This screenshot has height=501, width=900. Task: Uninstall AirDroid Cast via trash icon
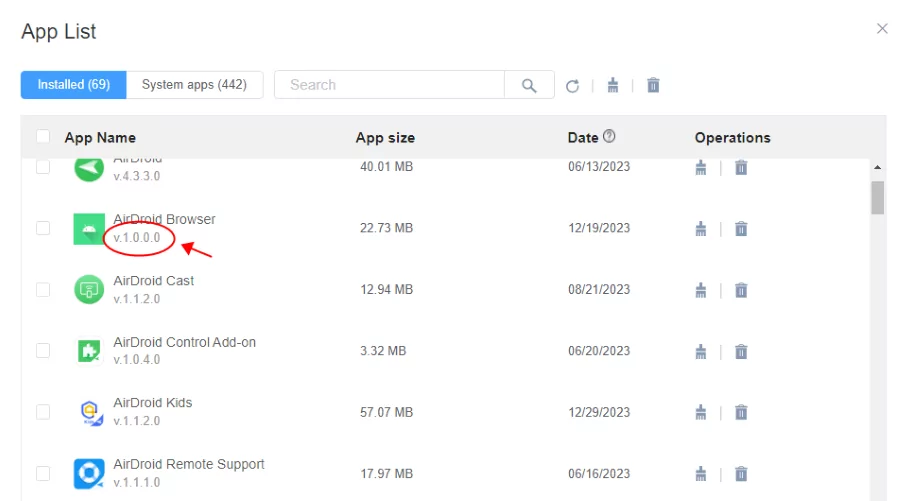[x=741, y=290]
